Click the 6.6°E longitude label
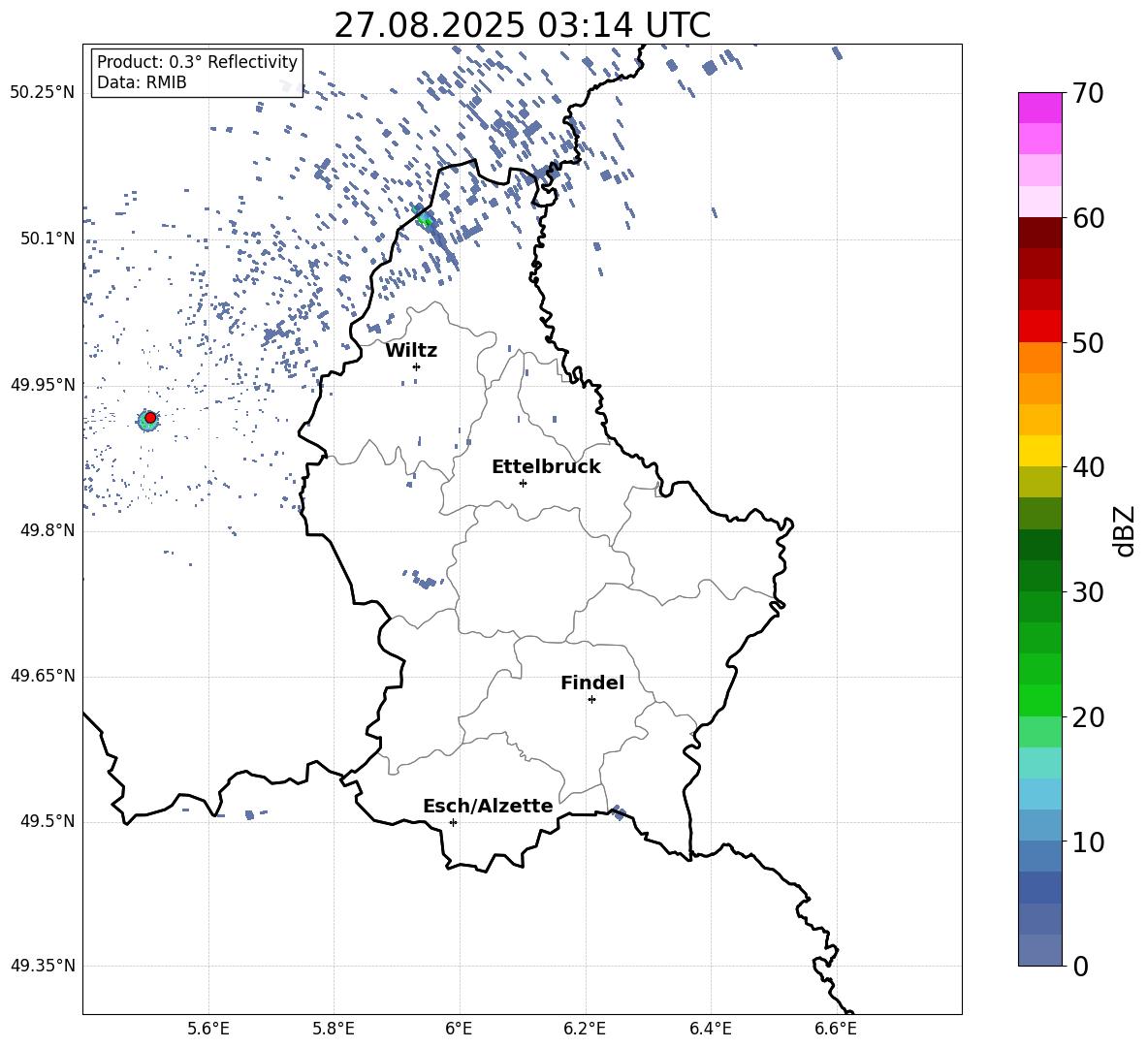Image resolution: width=1148 pixels, height=1048 pixels. (836, 1029)
